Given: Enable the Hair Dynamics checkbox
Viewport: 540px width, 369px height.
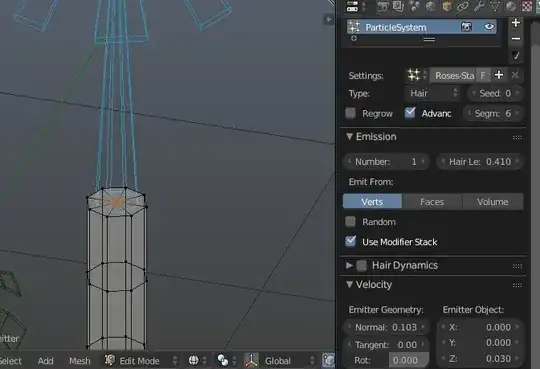Looking at the screenshot, I should click(362, 265).
